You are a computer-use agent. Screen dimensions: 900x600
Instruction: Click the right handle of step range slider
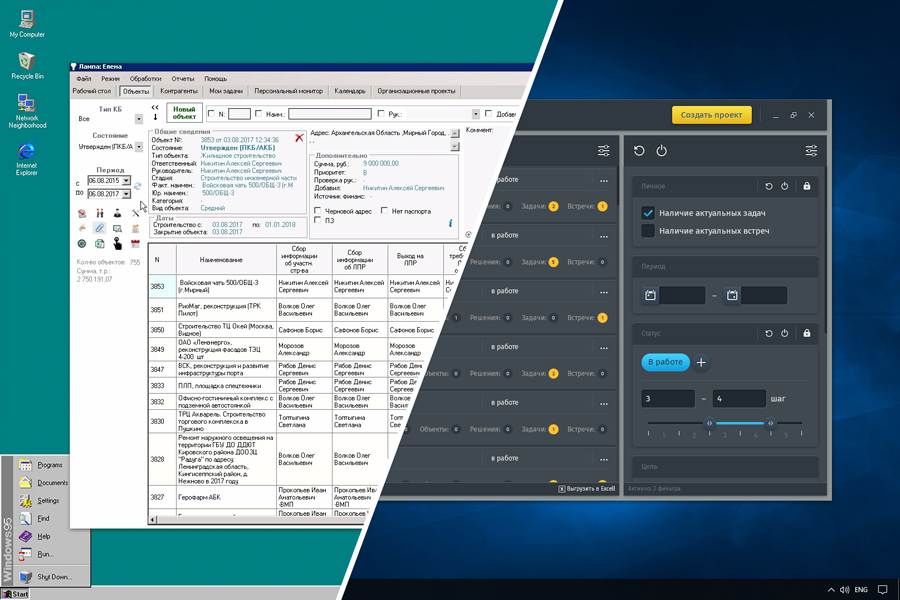point(770,423)
